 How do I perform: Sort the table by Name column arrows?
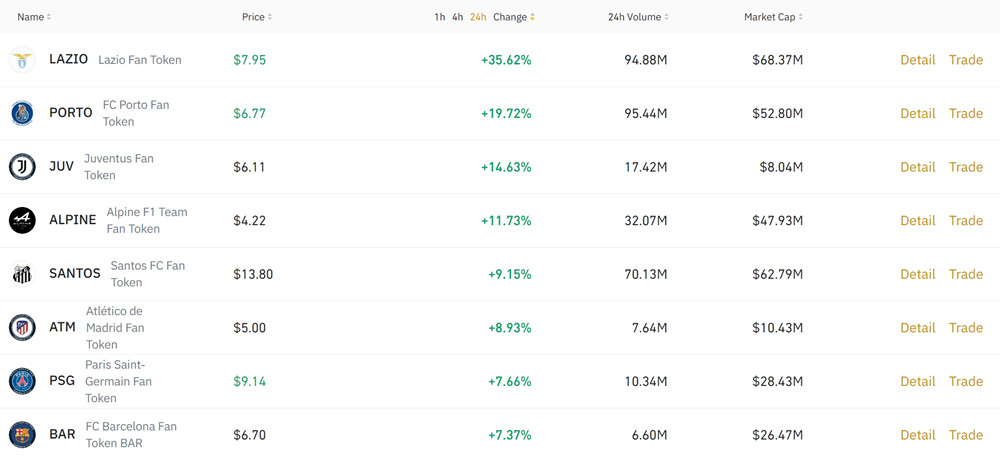(49, 17)
